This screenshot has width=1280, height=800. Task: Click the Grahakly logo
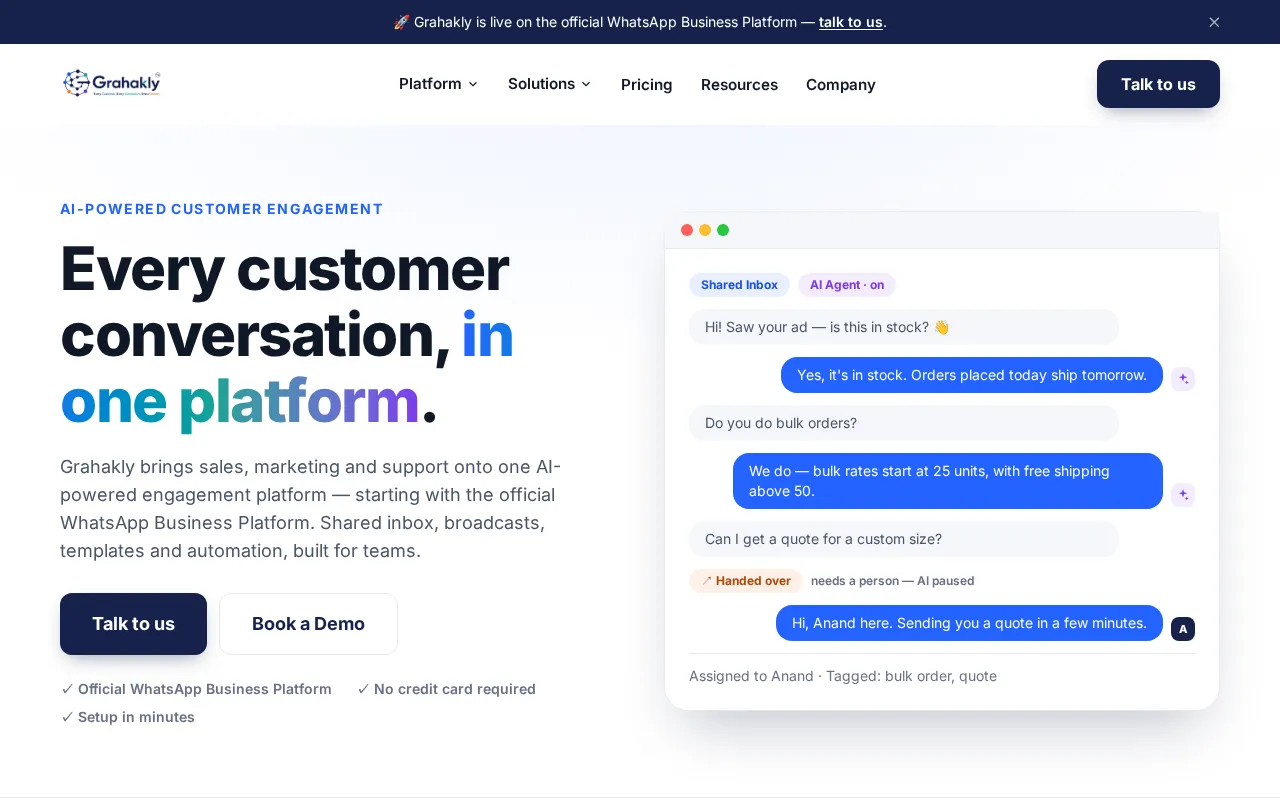111,83
